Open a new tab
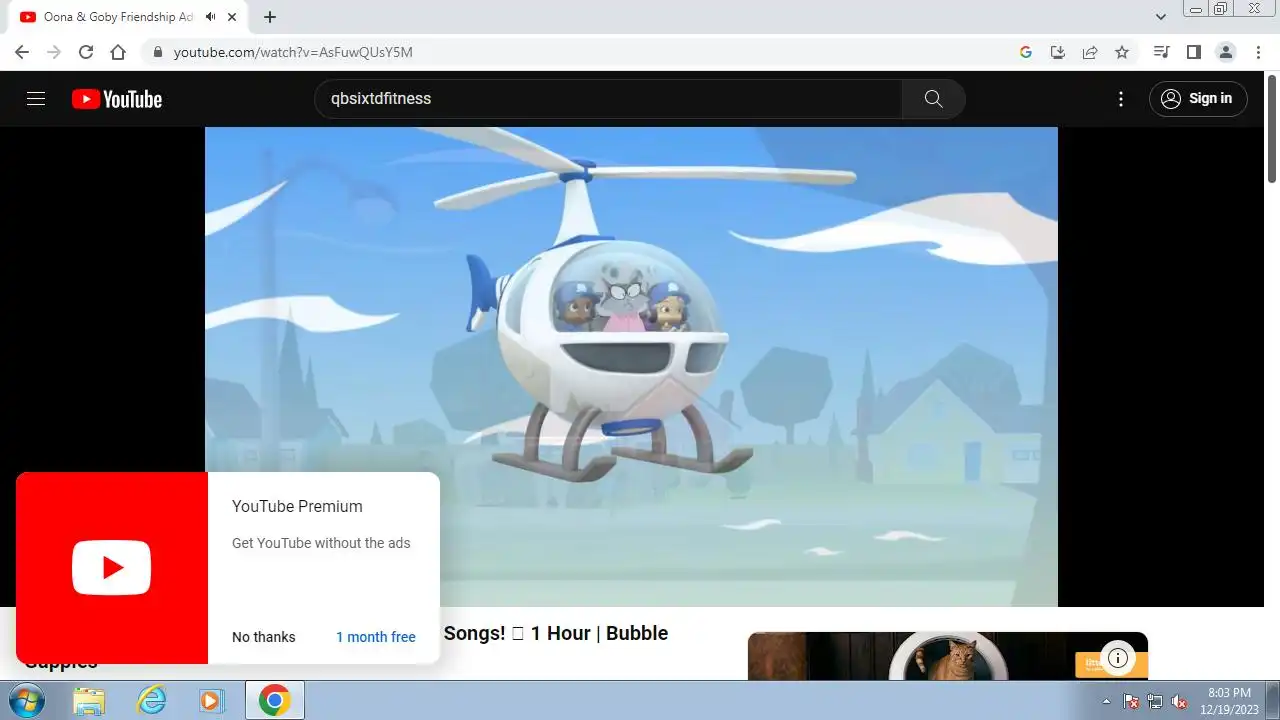 coord(270,17)
